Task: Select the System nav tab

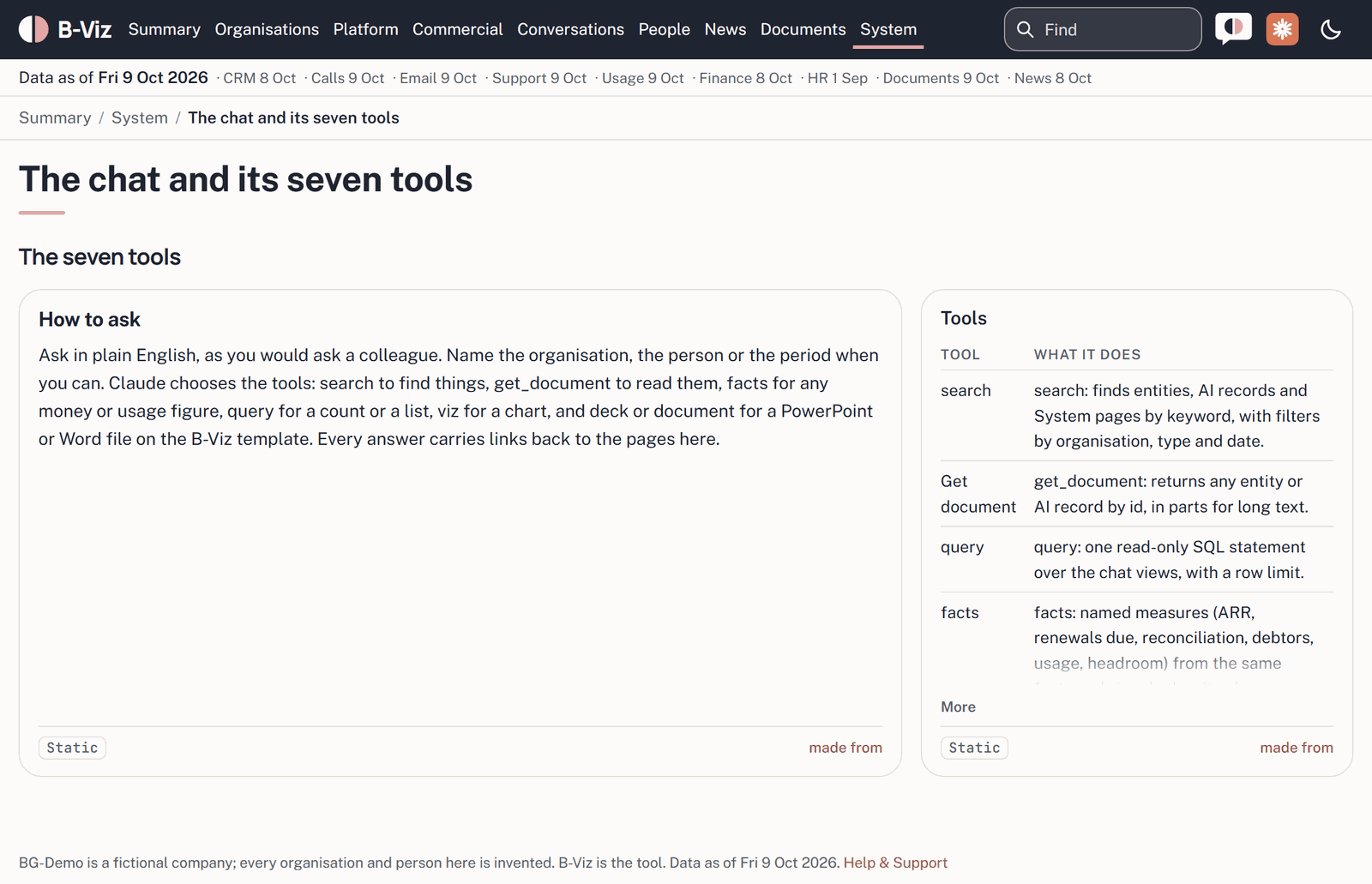Action: pos(888,29)
